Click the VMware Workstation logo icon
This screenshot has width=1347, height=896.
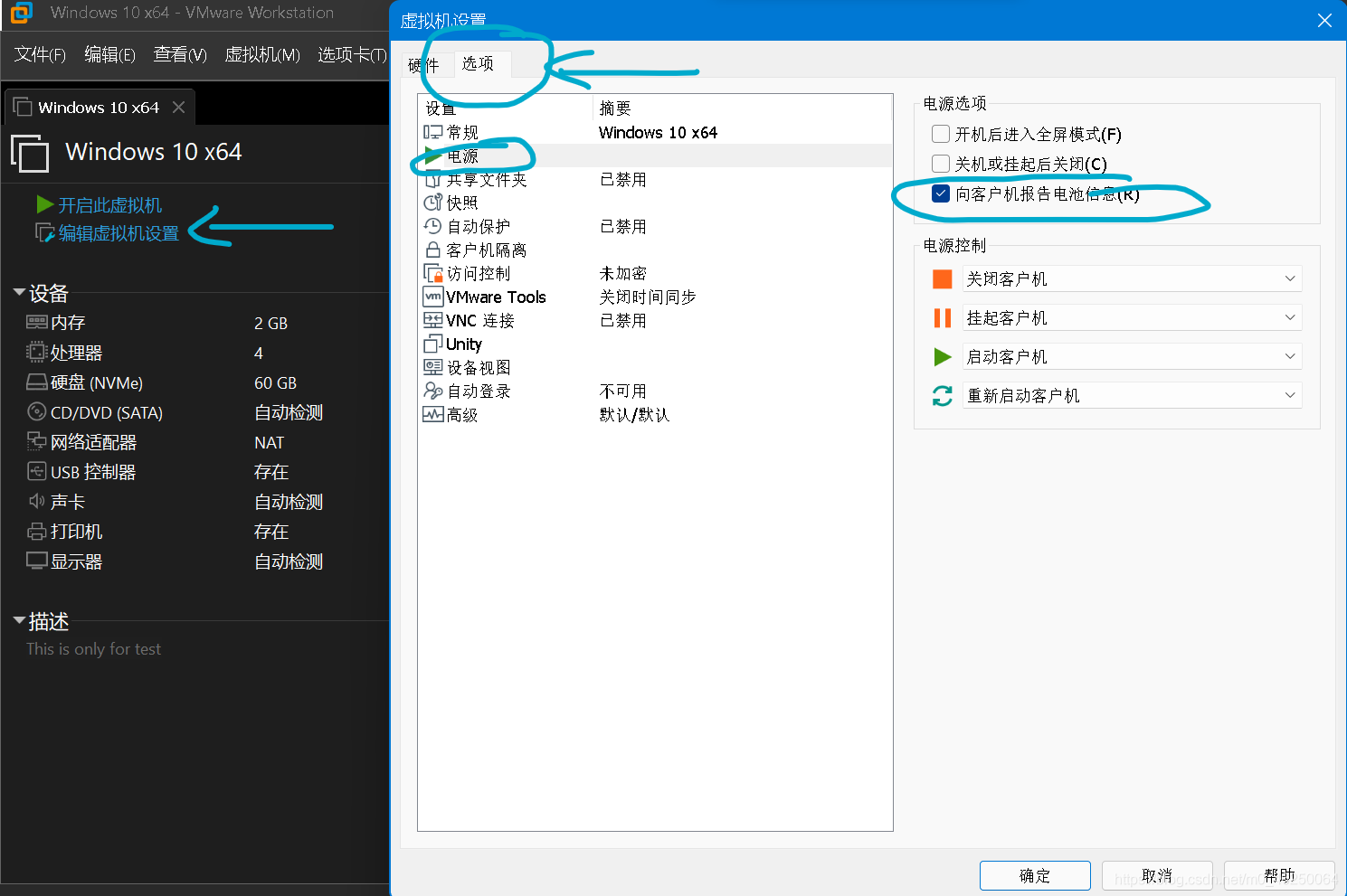[21, 13]
